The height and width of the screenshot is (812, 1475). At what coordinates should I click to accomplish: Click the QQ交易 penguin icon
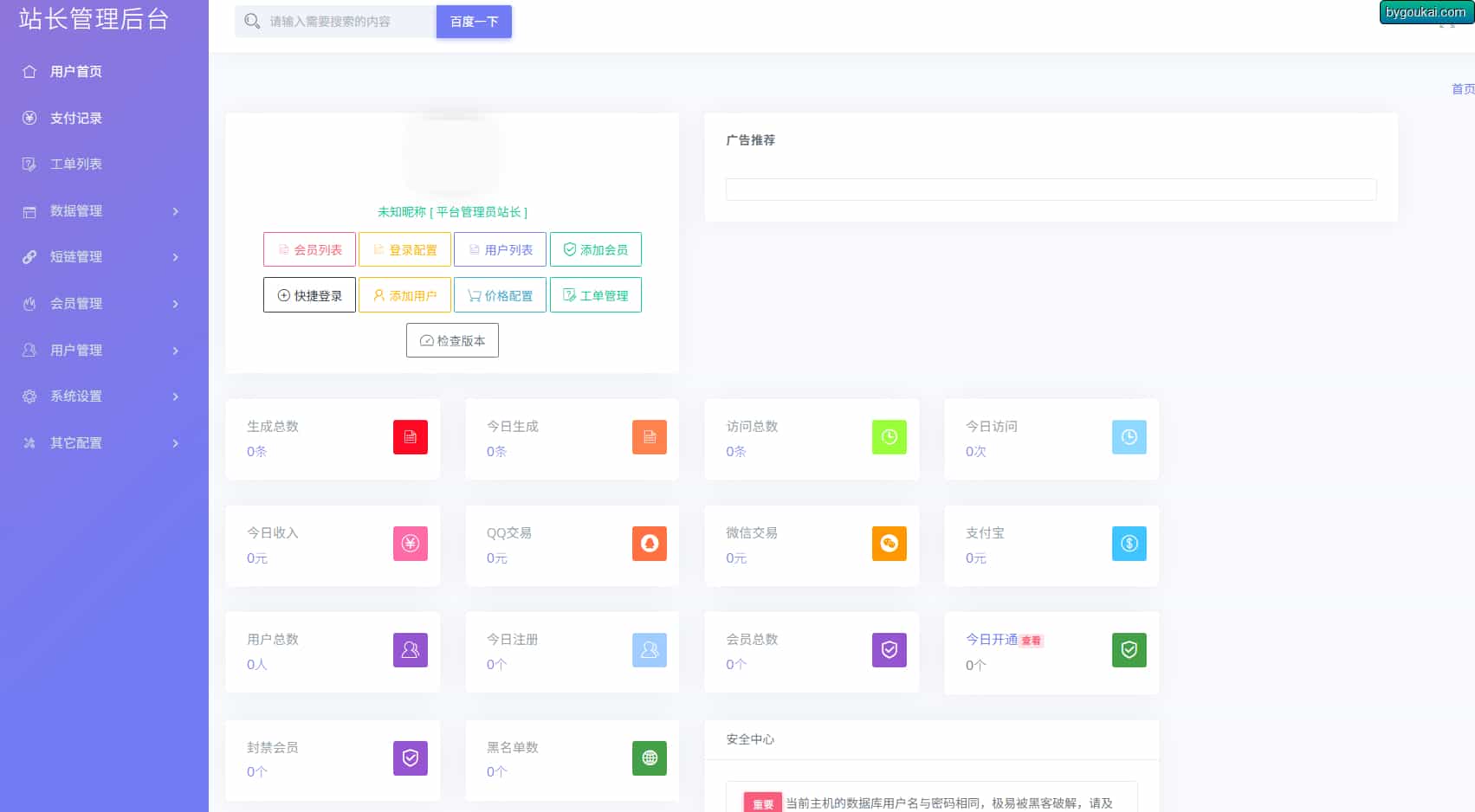pos(649,544)
